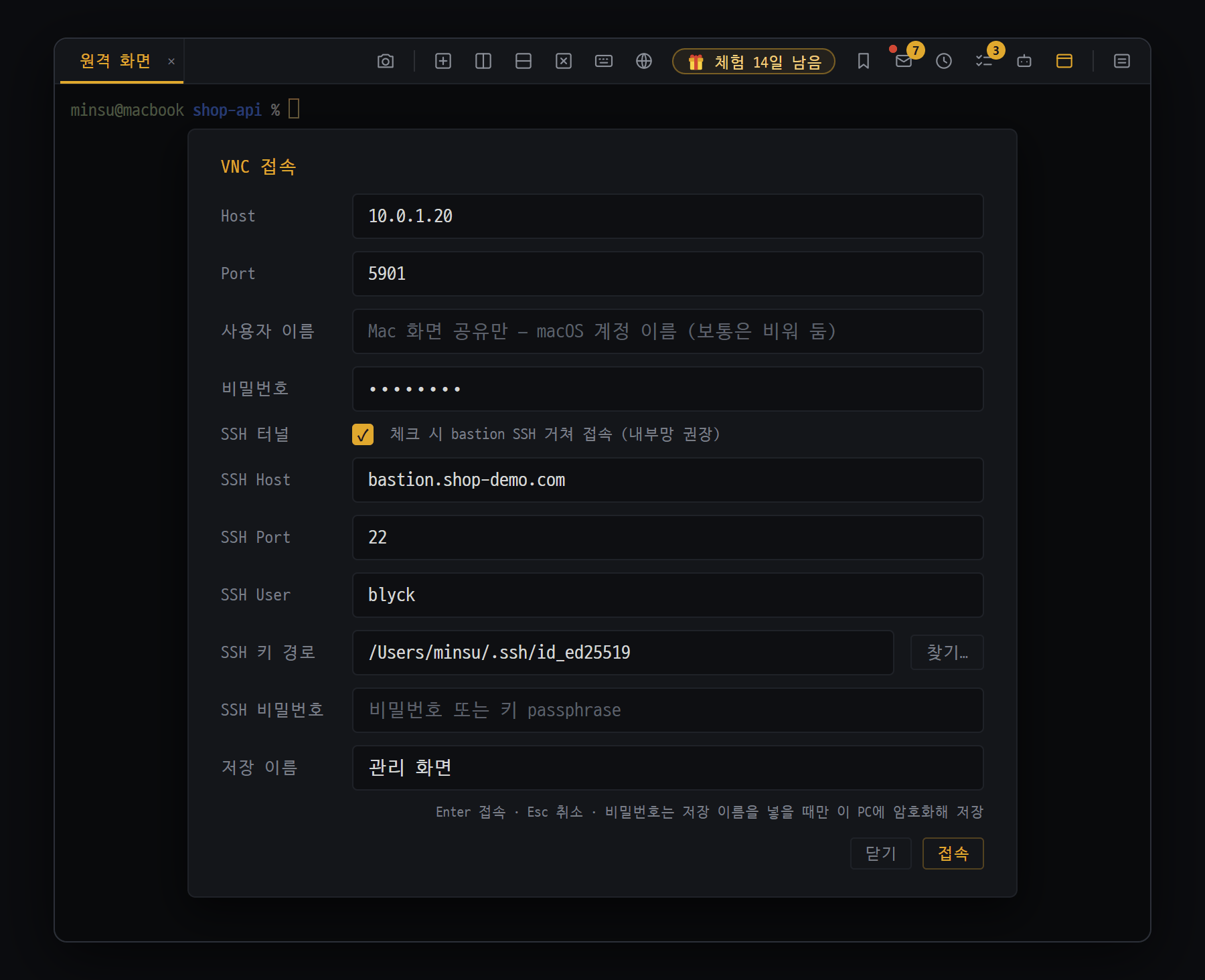The image size is (1205, 980).
Task: Uncheck the SSH 터널 checkbox
Action: [363, 434]
